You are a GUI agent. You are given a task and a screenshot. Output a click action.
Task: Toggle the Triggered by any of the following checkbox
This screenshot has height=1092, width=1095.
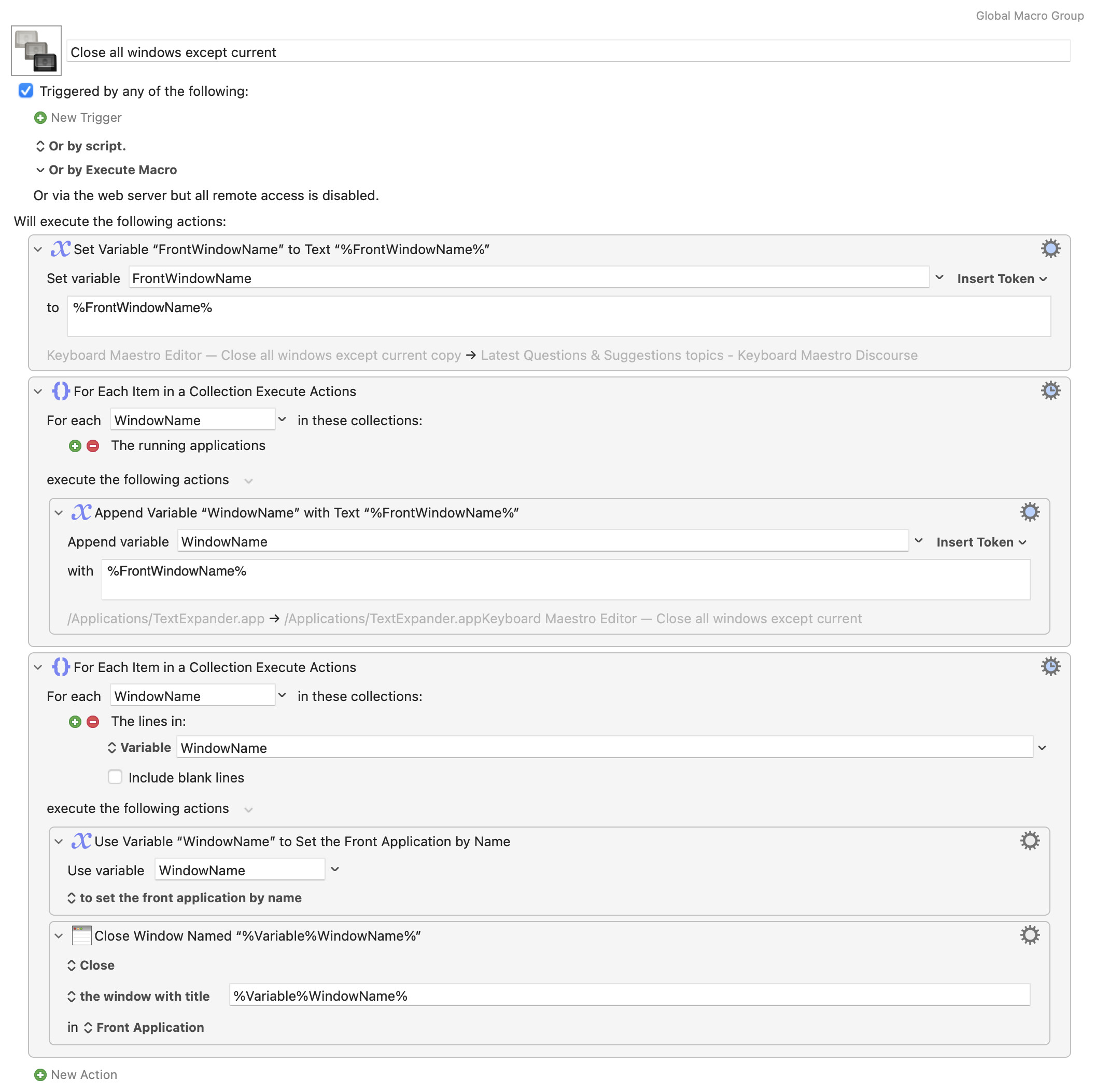26,91
